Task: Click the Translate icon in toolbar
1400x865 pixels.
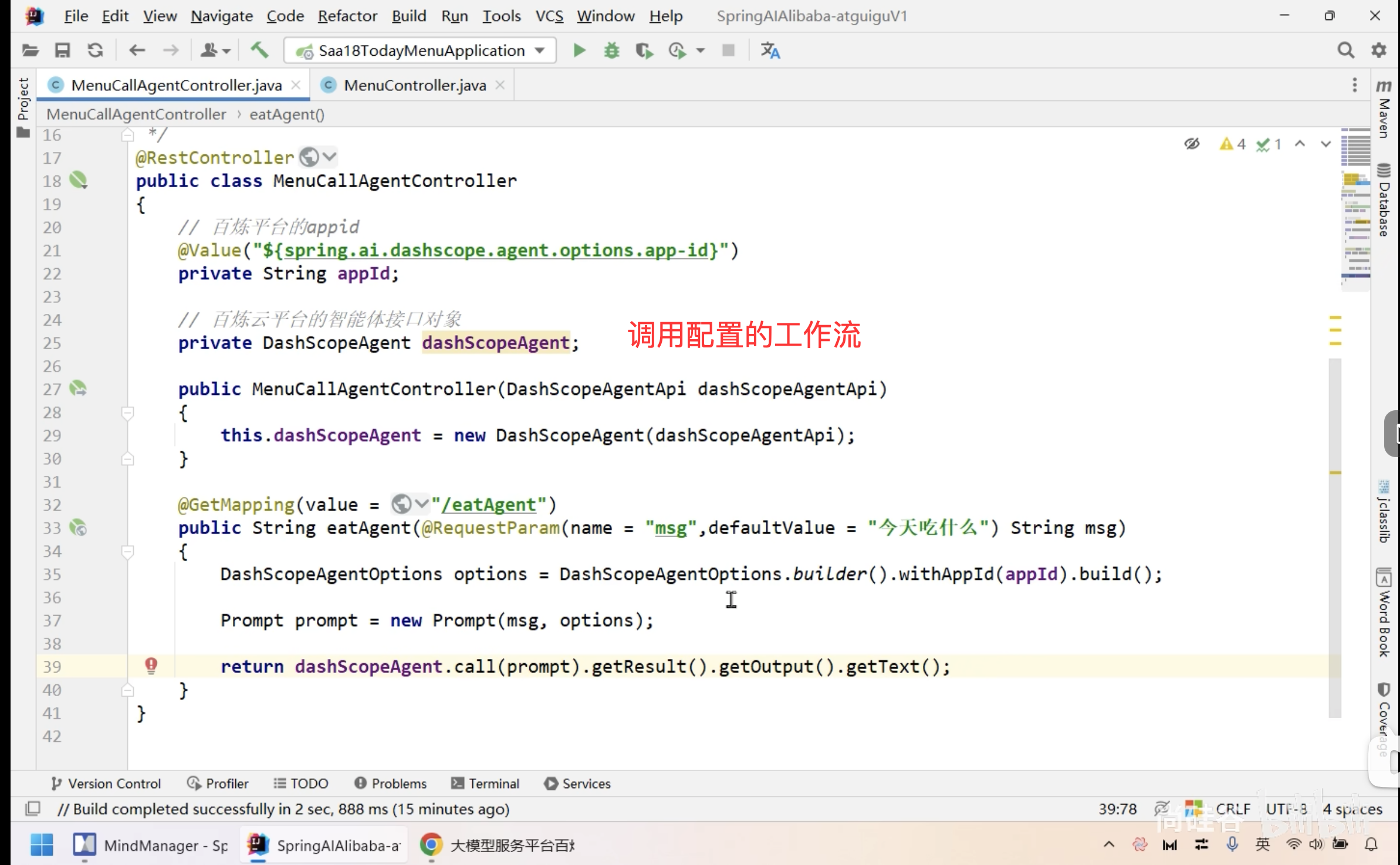Action: (x=770, y=50)
